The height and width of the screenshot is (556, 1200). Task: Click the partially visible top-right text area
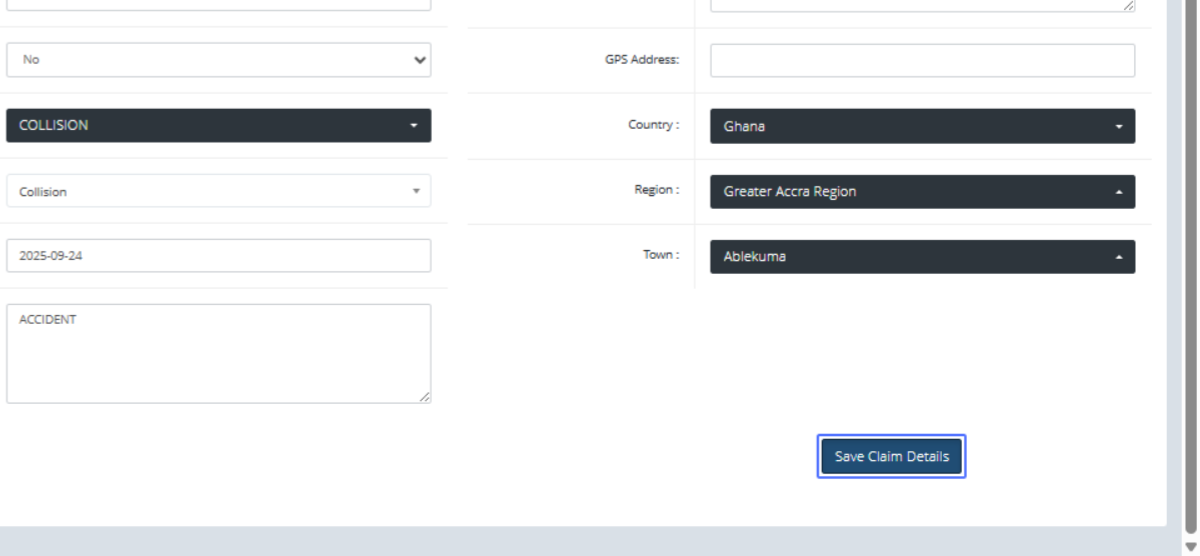point(920,5)
